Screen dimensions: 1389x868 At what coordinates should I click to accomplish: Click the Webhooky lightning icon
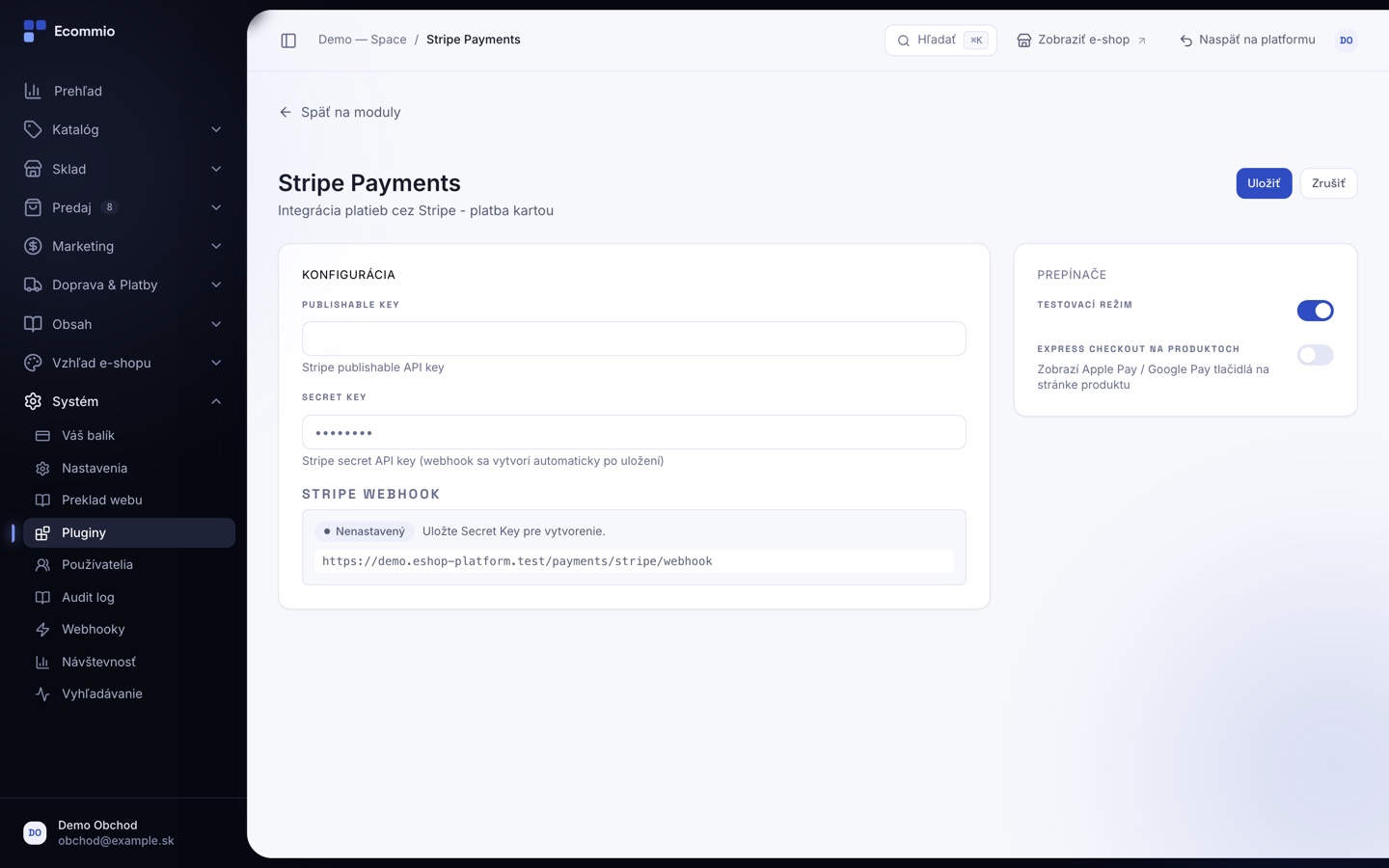click(x=42, y=630)
